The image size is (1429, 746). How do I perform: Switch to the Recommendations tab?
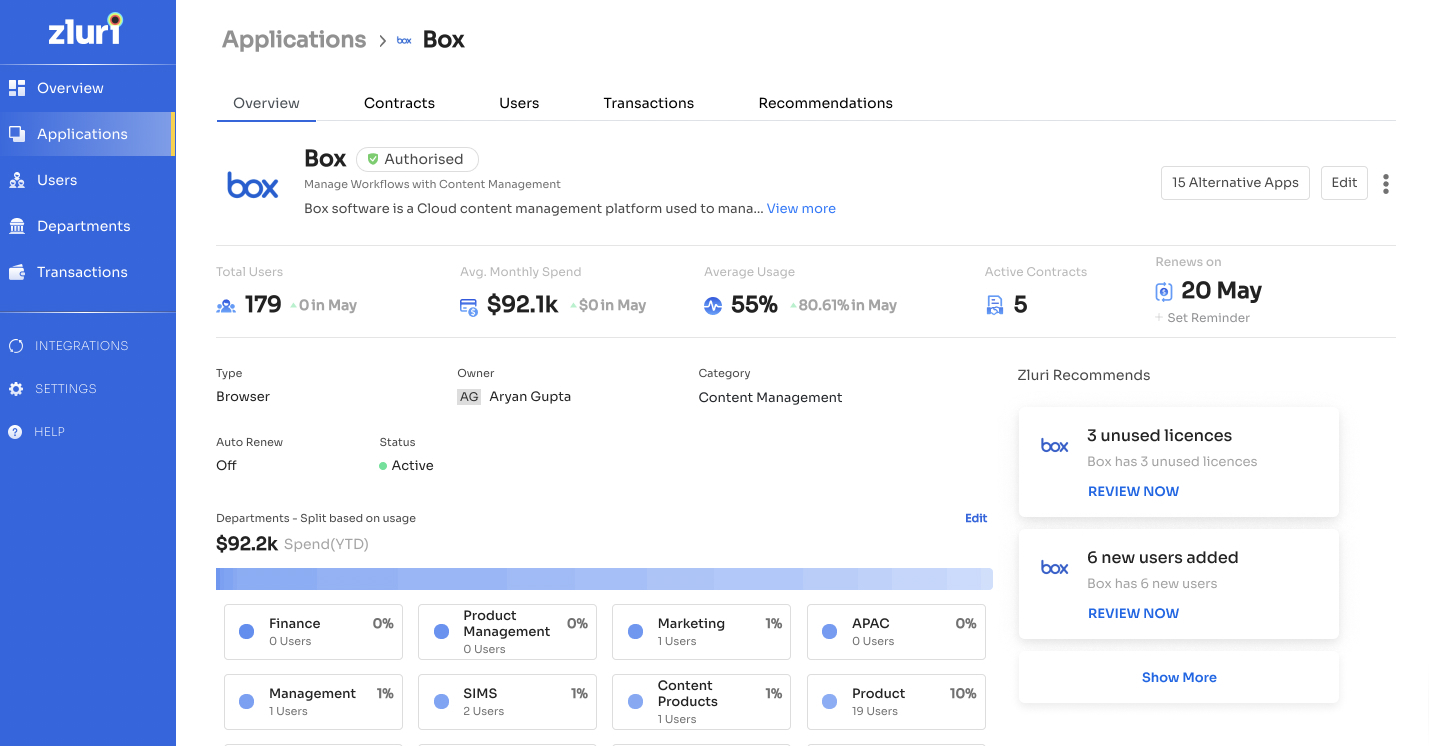pos(825,103)
